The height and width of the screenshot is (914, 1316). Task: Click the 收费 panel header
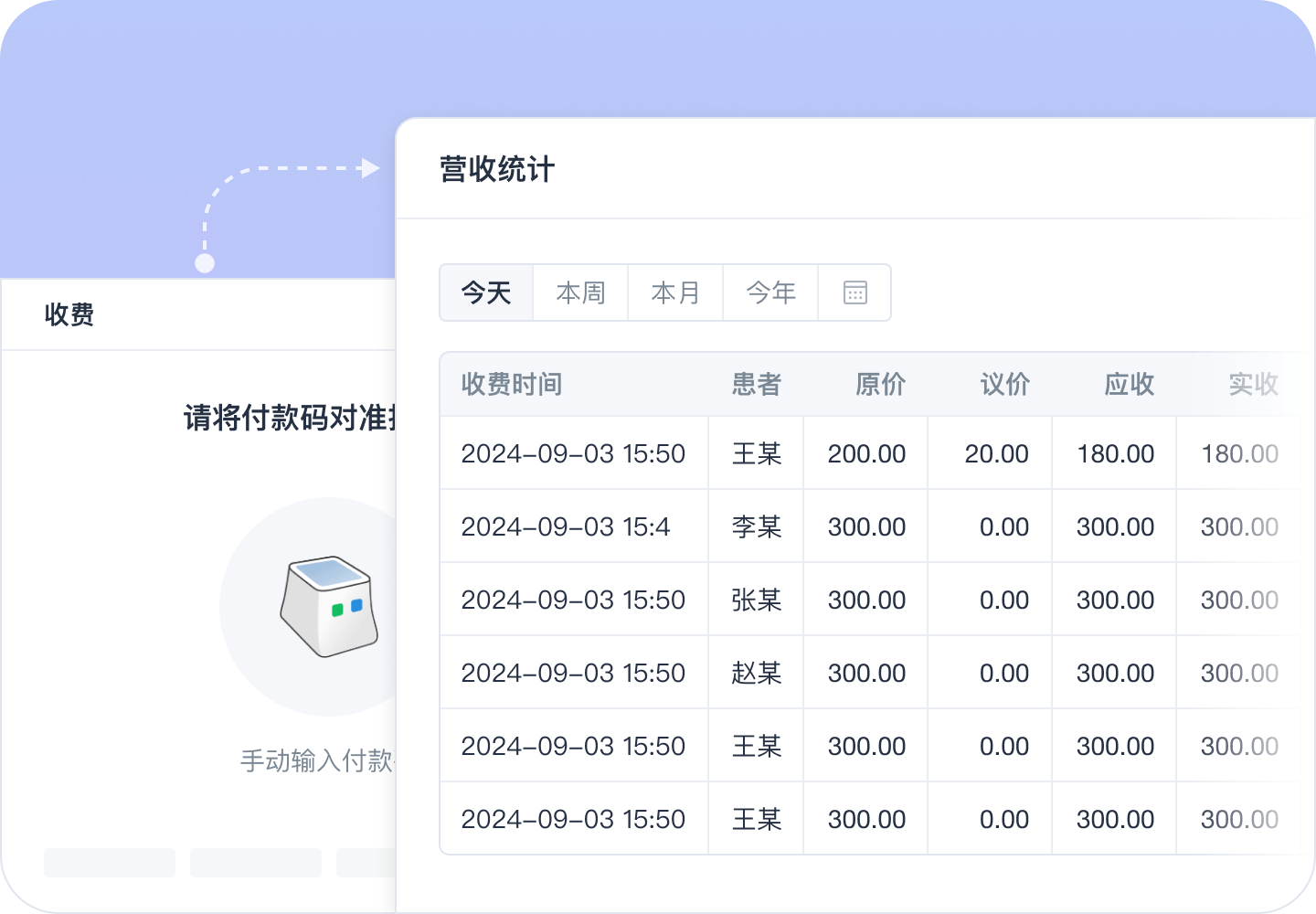pos(69,314)
